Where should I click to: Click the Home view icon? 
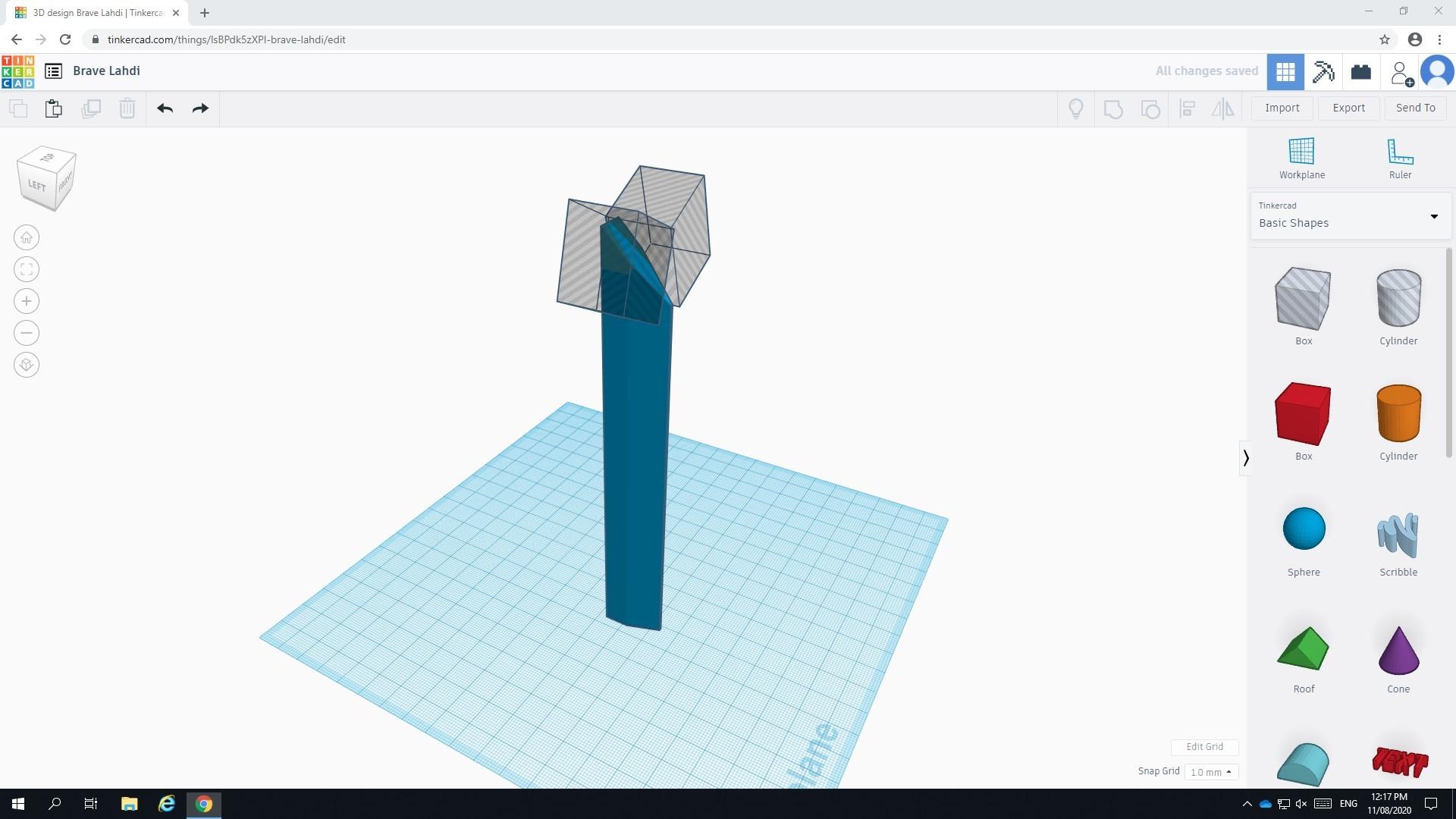[27, 238]
